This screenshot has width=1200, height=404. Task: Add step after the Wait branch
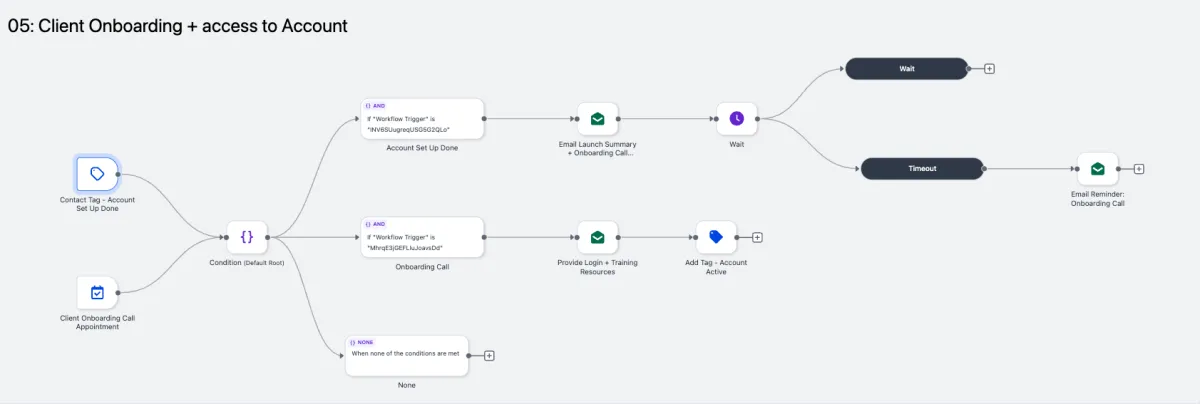pos(989,69)
